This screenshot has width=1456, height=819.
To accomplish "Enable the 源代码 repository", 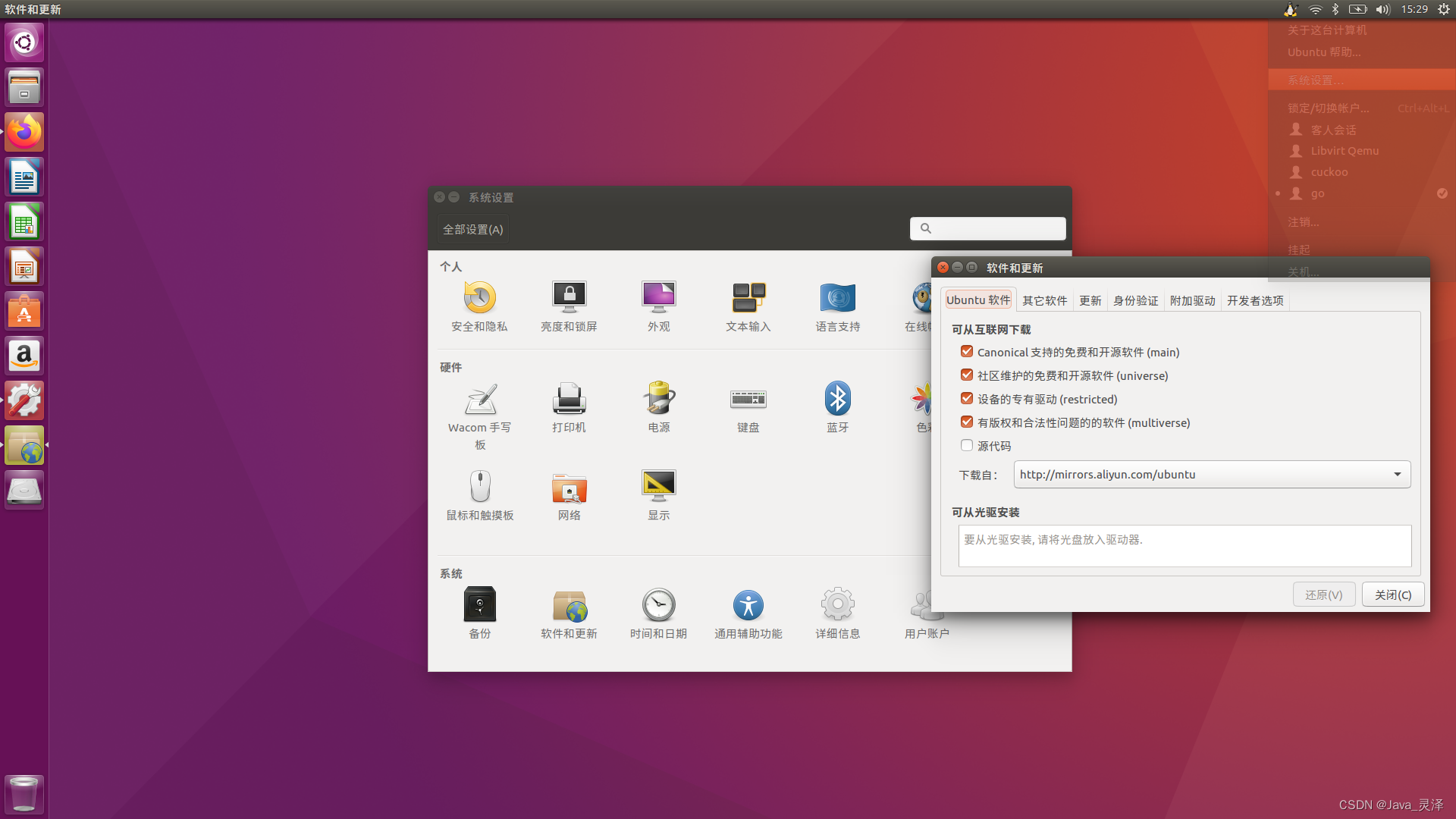I will tap(966, 445).
